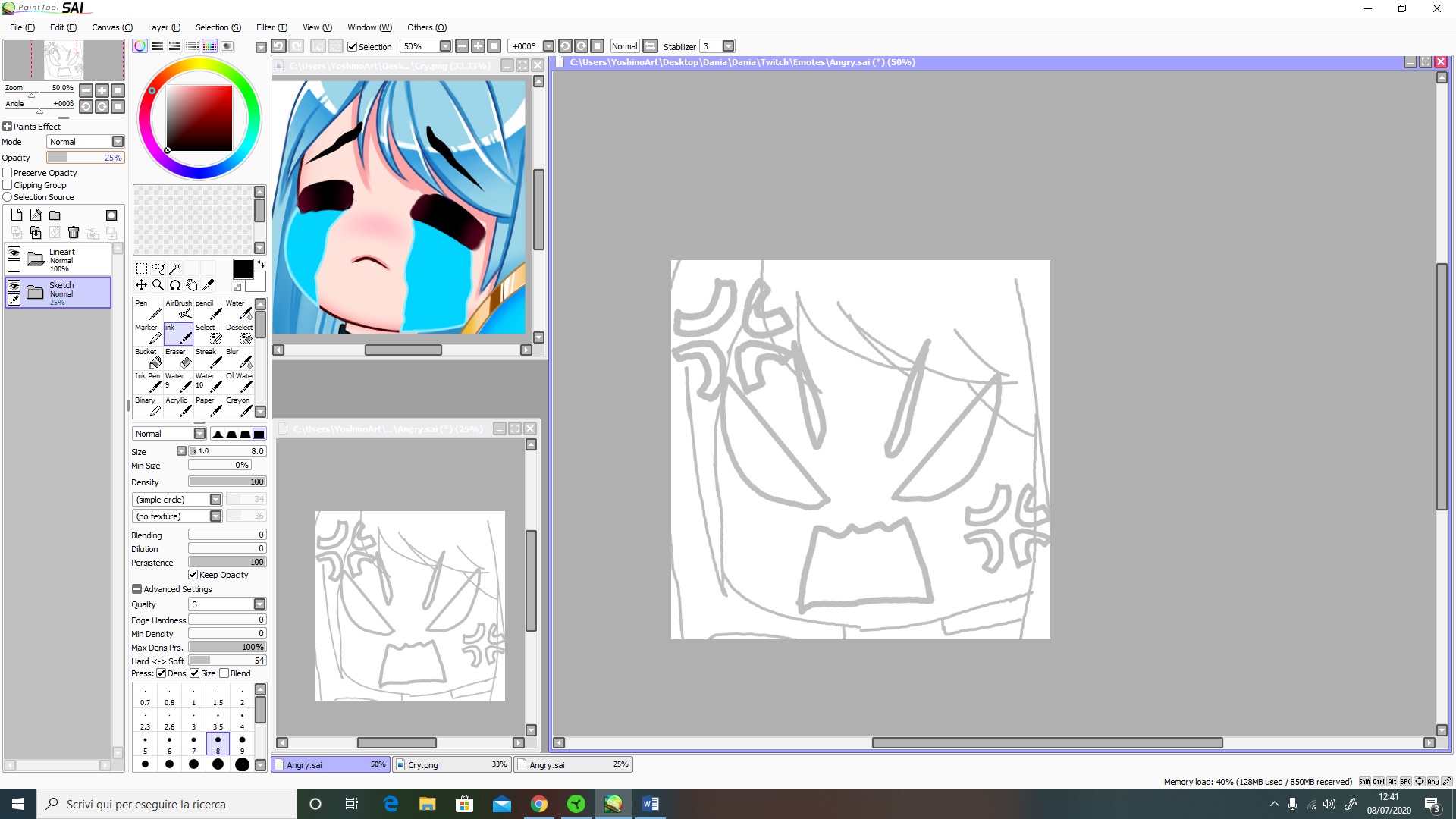Image resolution: width=1456 pixels, height=819 pixels.
Task: Collapse the Advanced Settings section
Action: click(x=136, y=589)
